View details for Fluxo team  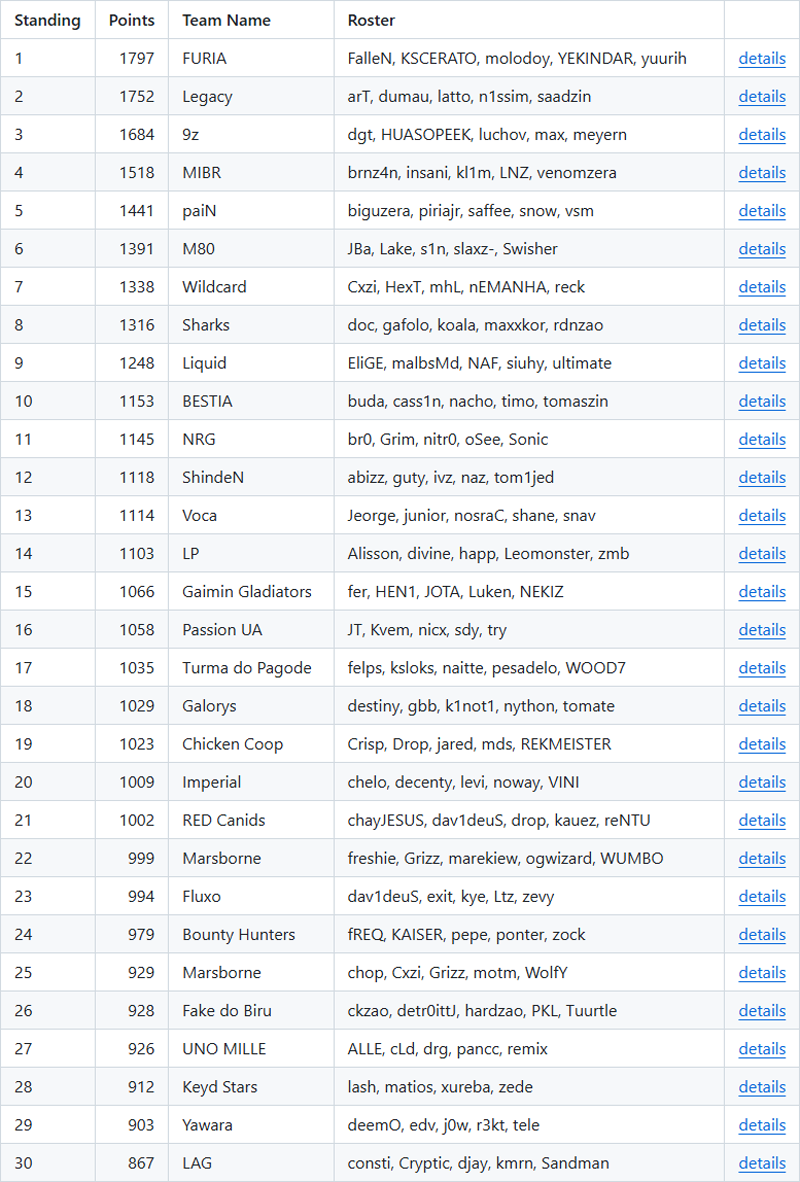click(762, 896)
